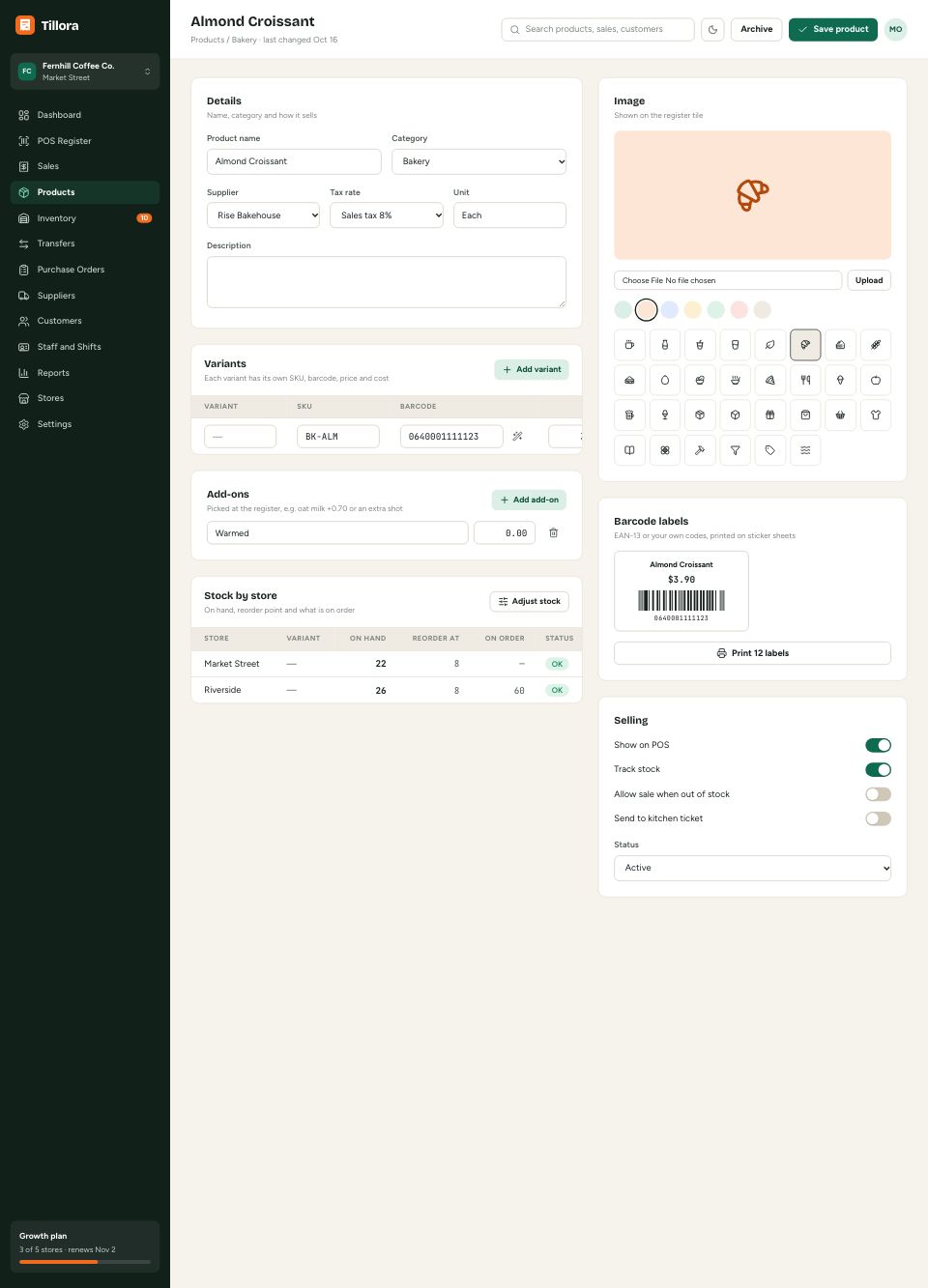
Task: Pick the steaming soup bowl icon
Action: coord(735,380)
